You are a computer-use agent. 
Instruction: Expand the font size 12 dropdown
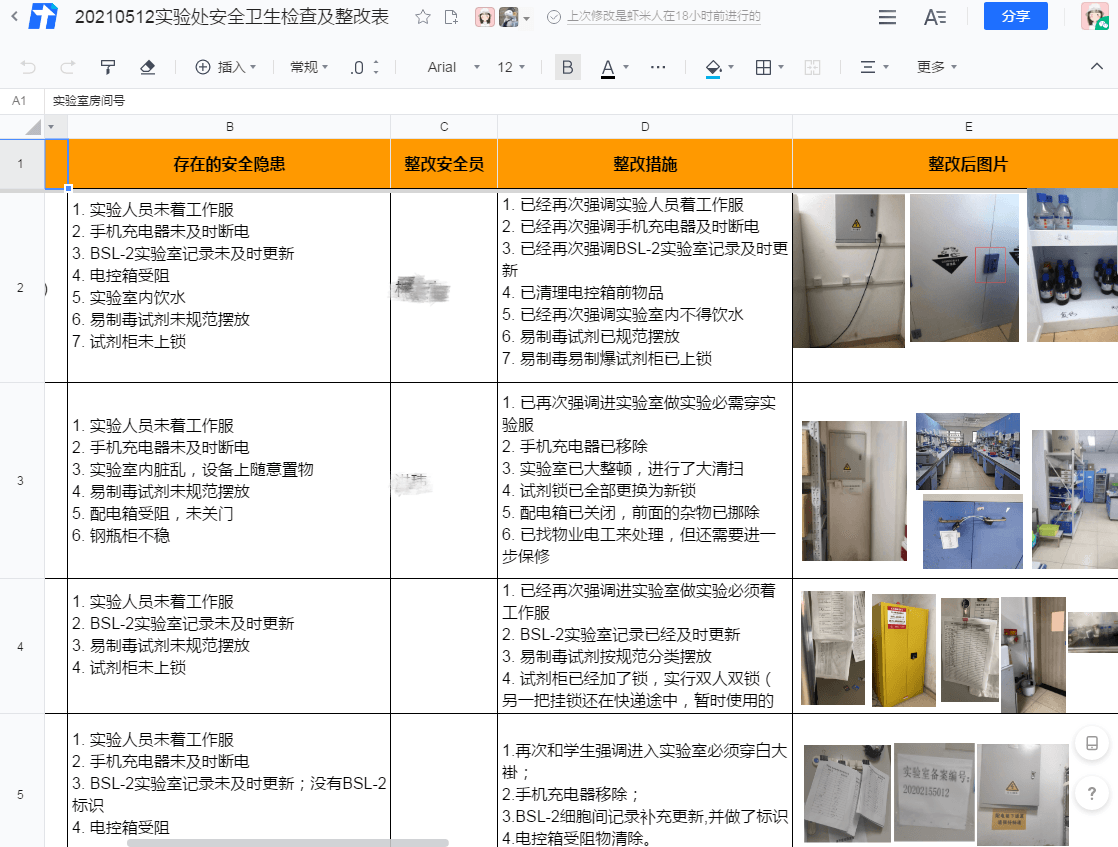pos(512,67)
